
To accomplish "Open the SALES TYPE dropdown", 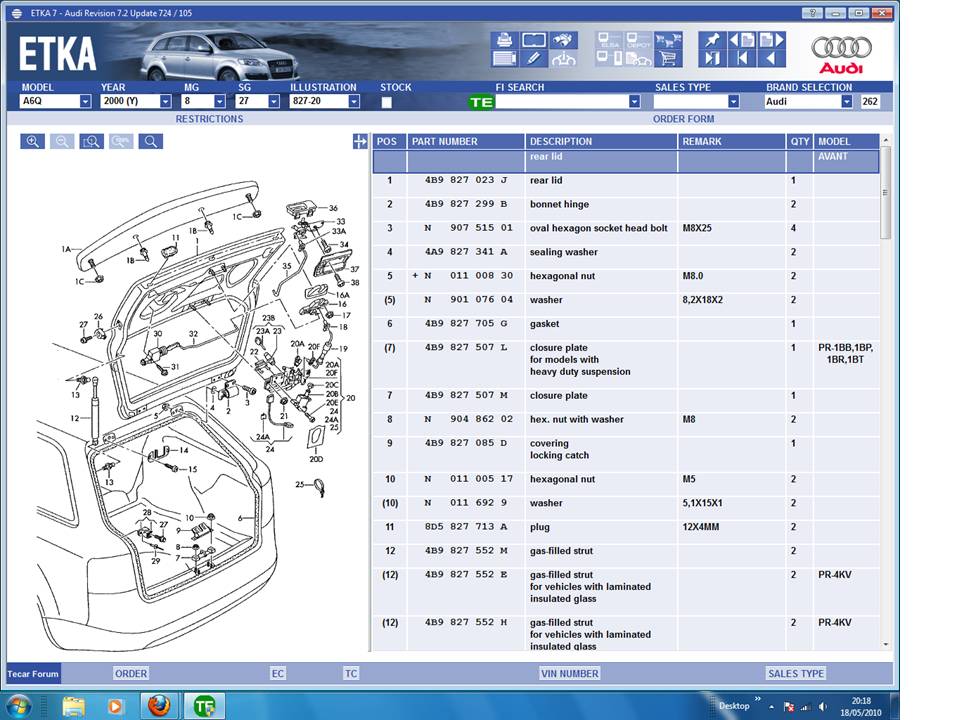I will tap(733, 102).
